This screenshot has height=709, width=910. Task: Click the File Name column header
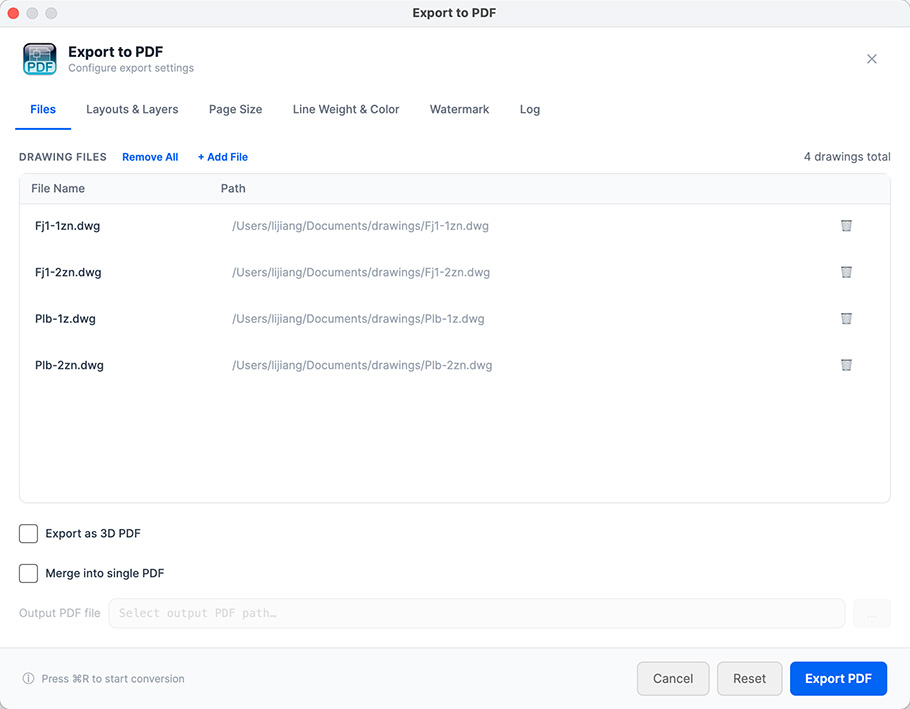click(x=58, y=189)
